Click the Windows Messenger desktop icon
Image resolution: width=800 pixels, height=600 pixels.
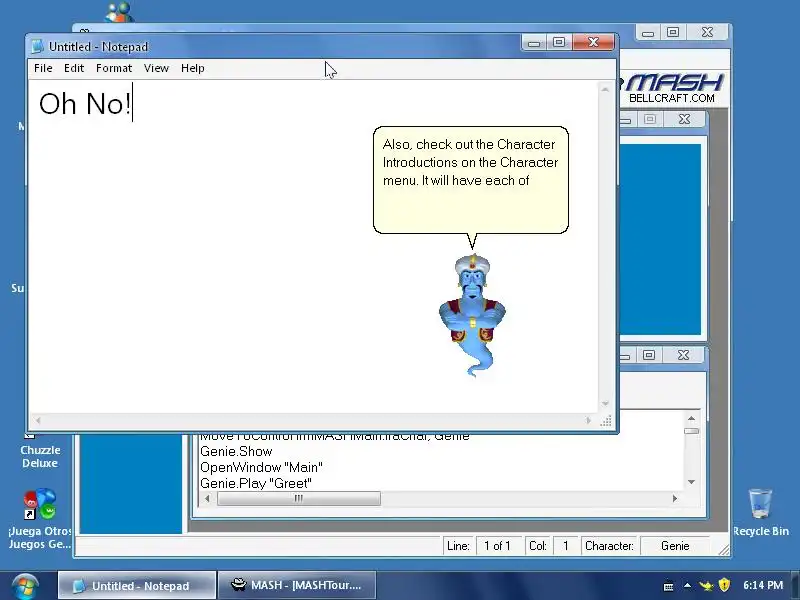[x=119, y=12]
